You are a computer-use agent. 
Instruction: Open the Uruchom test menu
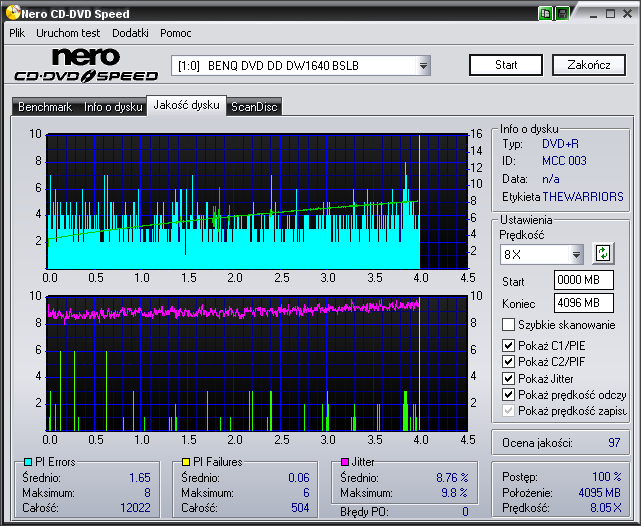point(68,33)
